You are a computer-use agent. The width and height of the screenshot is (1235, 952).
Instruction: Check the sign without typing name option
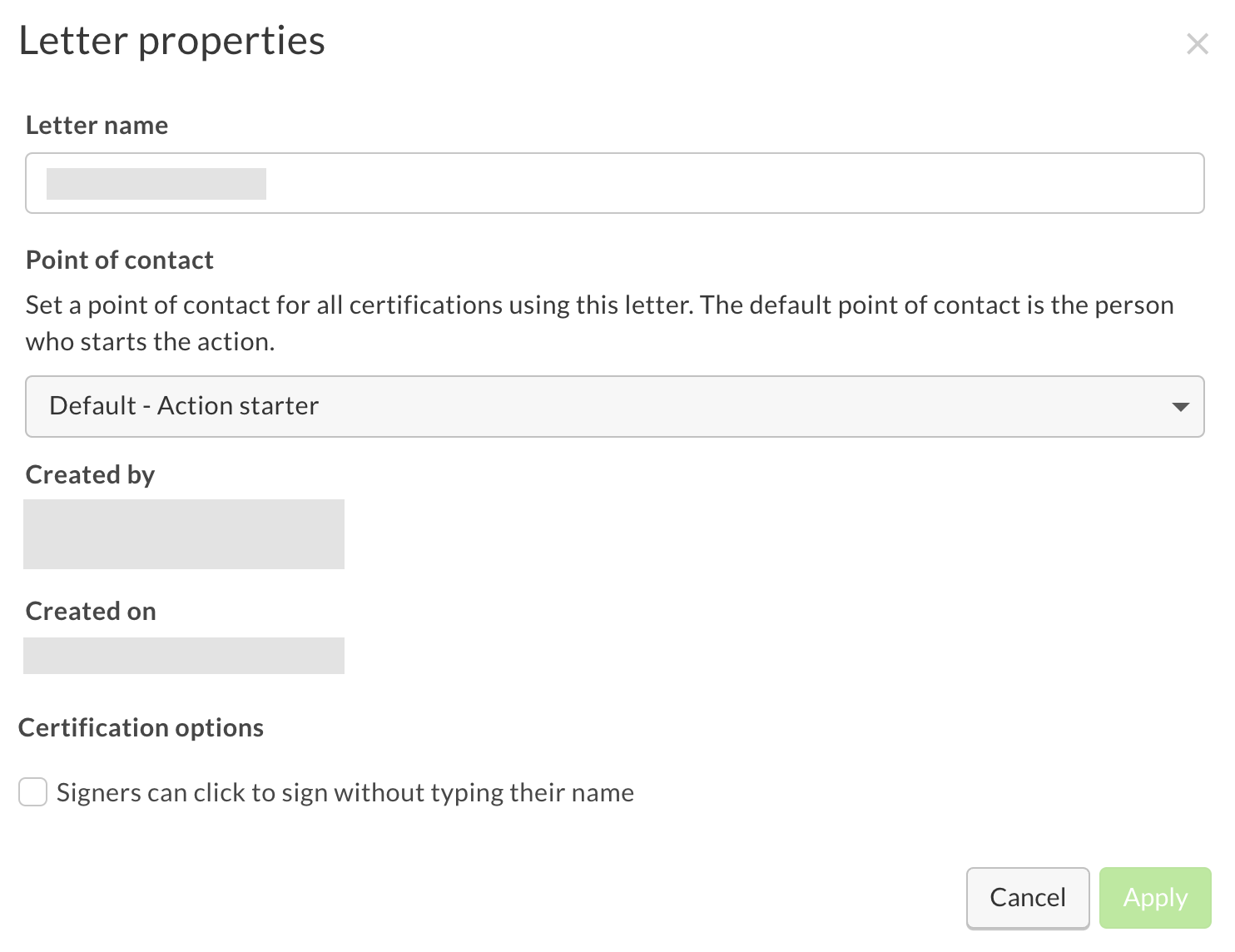pos(32,792)
